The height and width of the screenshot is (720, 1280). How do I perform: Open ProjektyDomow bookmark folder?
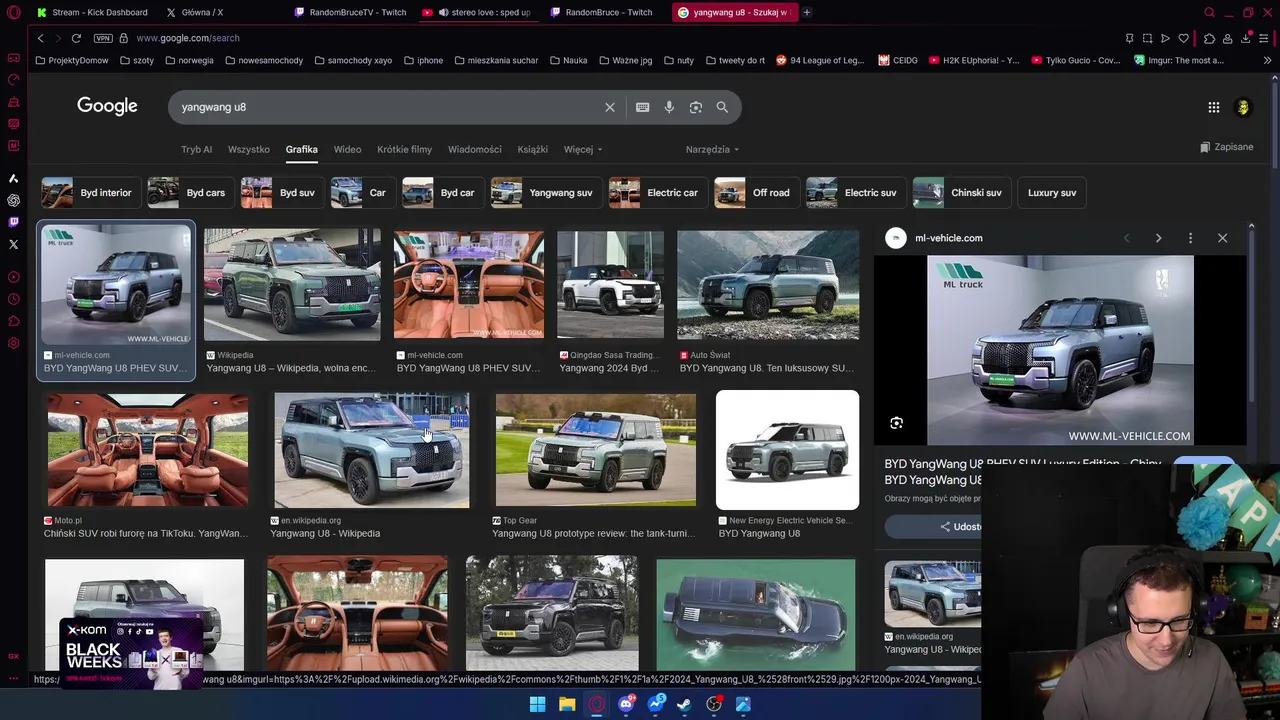point(72,60)
